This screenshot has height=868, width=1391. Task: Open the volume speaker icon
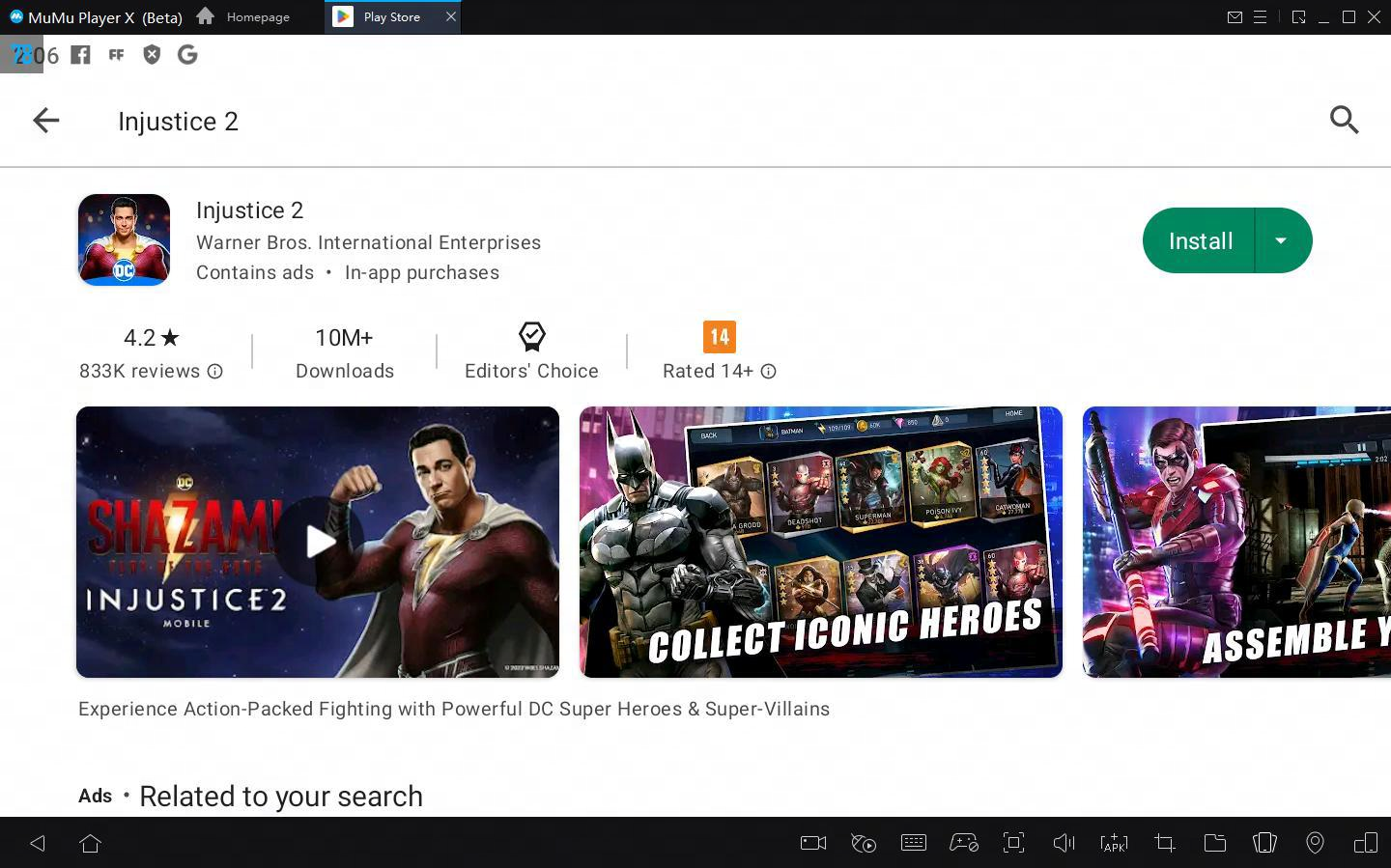coord(1064,843)
